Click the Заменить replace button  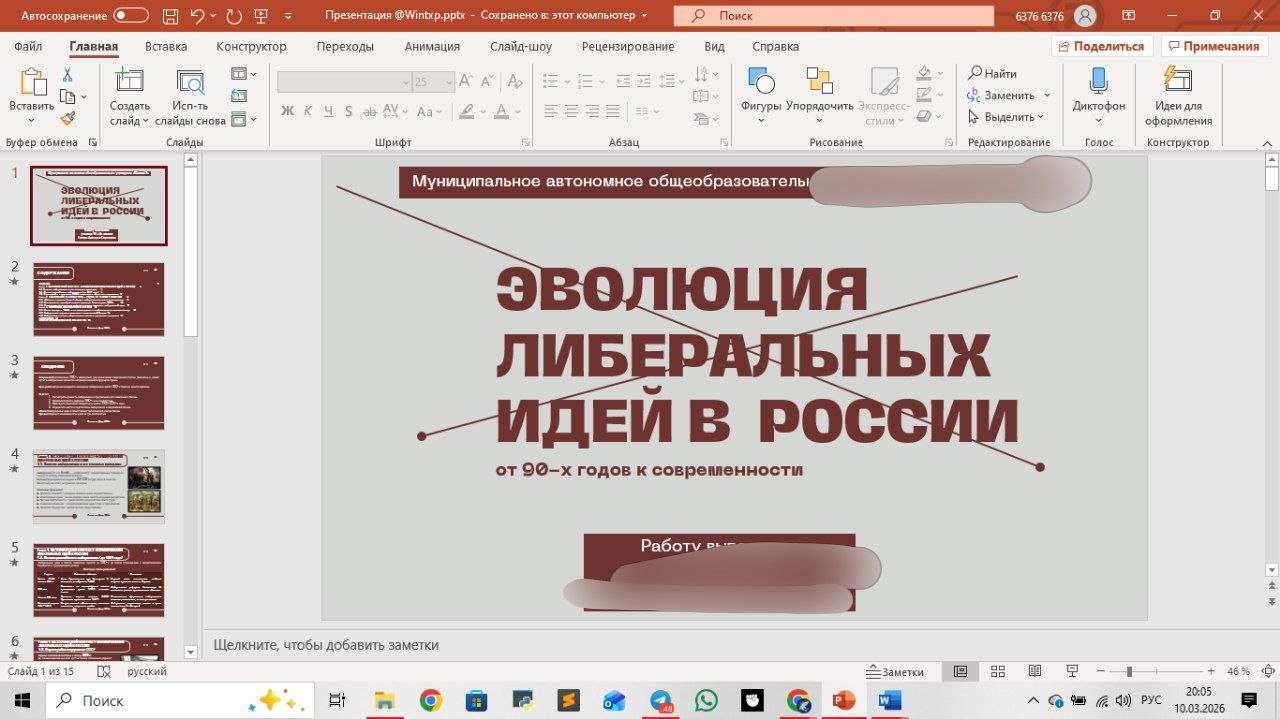[1001, 96]
